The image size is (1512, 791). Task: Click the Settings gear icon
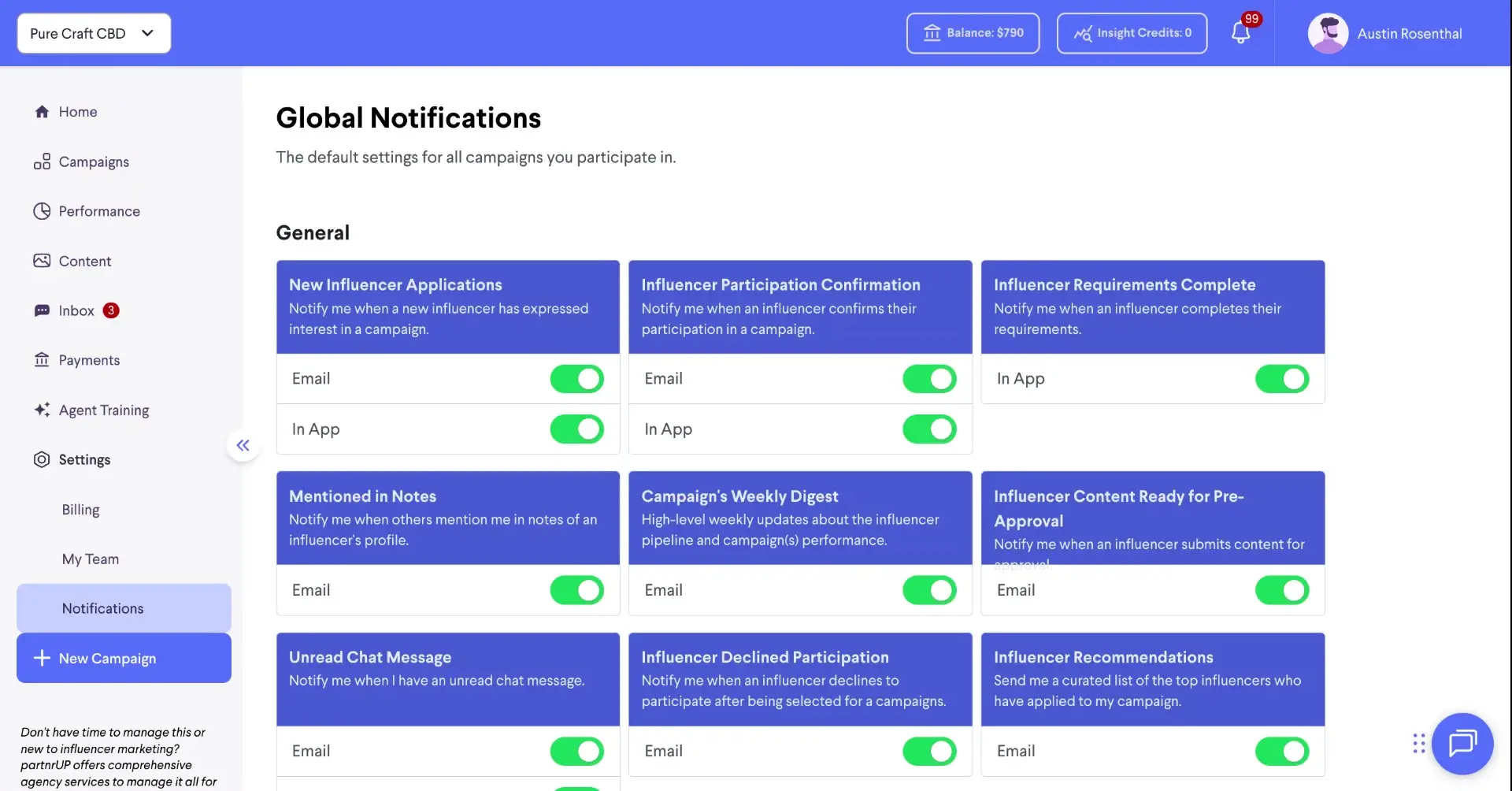coord(42,459)
